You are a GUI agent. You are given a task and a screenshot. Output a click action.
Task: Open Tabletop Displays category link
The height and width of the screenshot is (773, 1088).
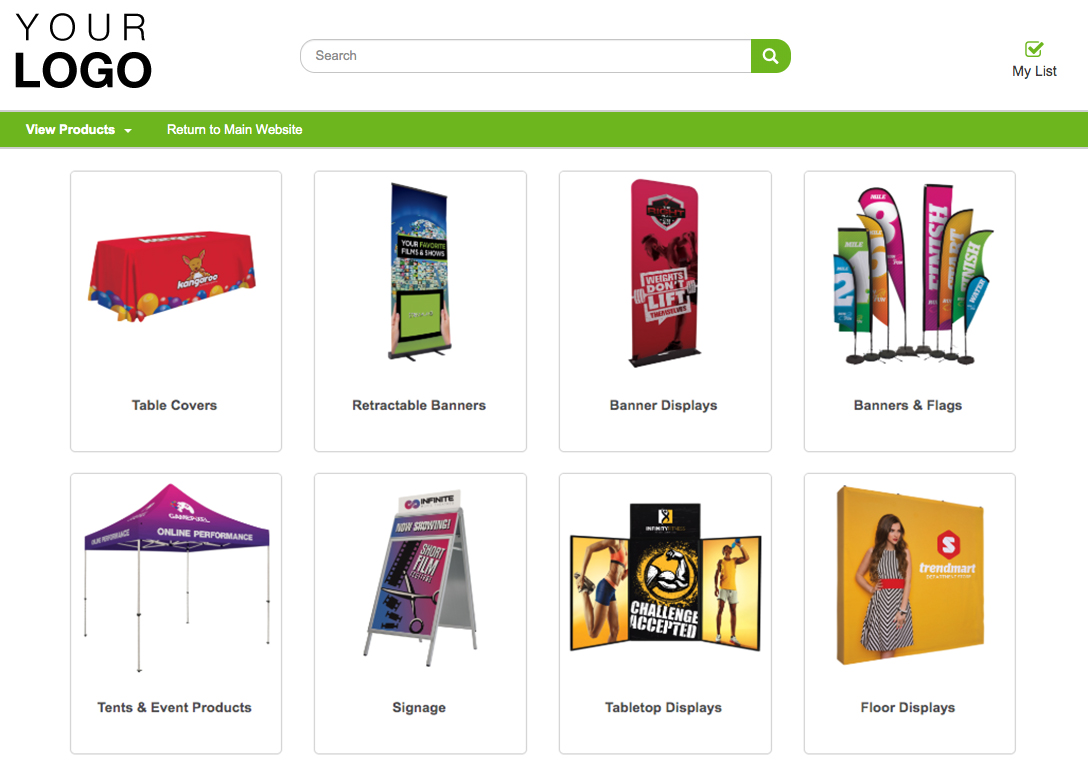click(663, 708)
